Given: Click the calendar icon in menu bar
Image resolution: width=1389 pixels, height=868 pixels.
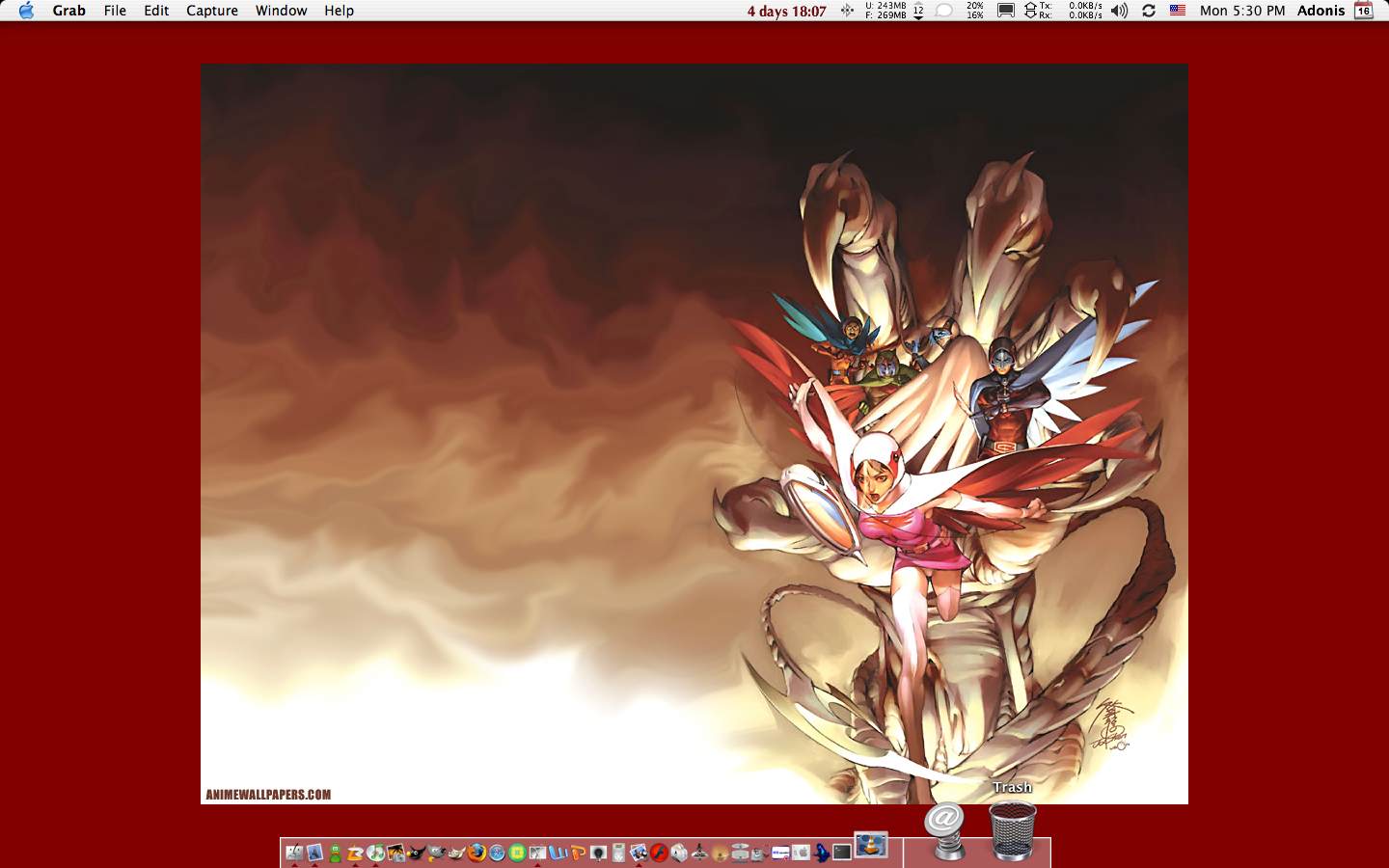Looking at the screenshot, I should pyautogui.click(x=1364, y=11).
